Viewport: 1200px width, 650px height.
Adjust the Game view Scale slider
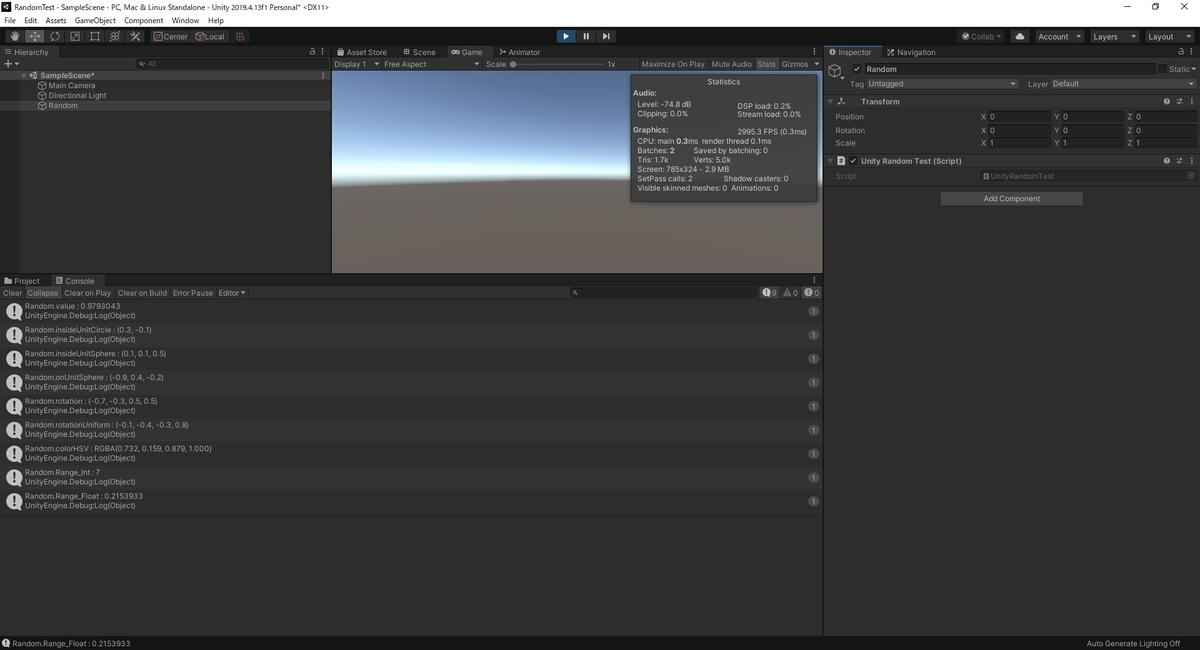click(559, 64)
